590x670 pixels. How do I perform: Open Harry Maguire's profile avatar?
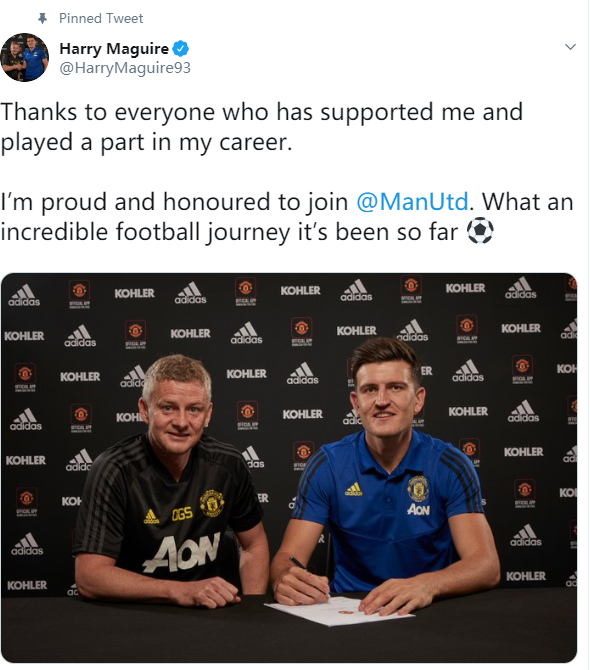click(24, 57)
